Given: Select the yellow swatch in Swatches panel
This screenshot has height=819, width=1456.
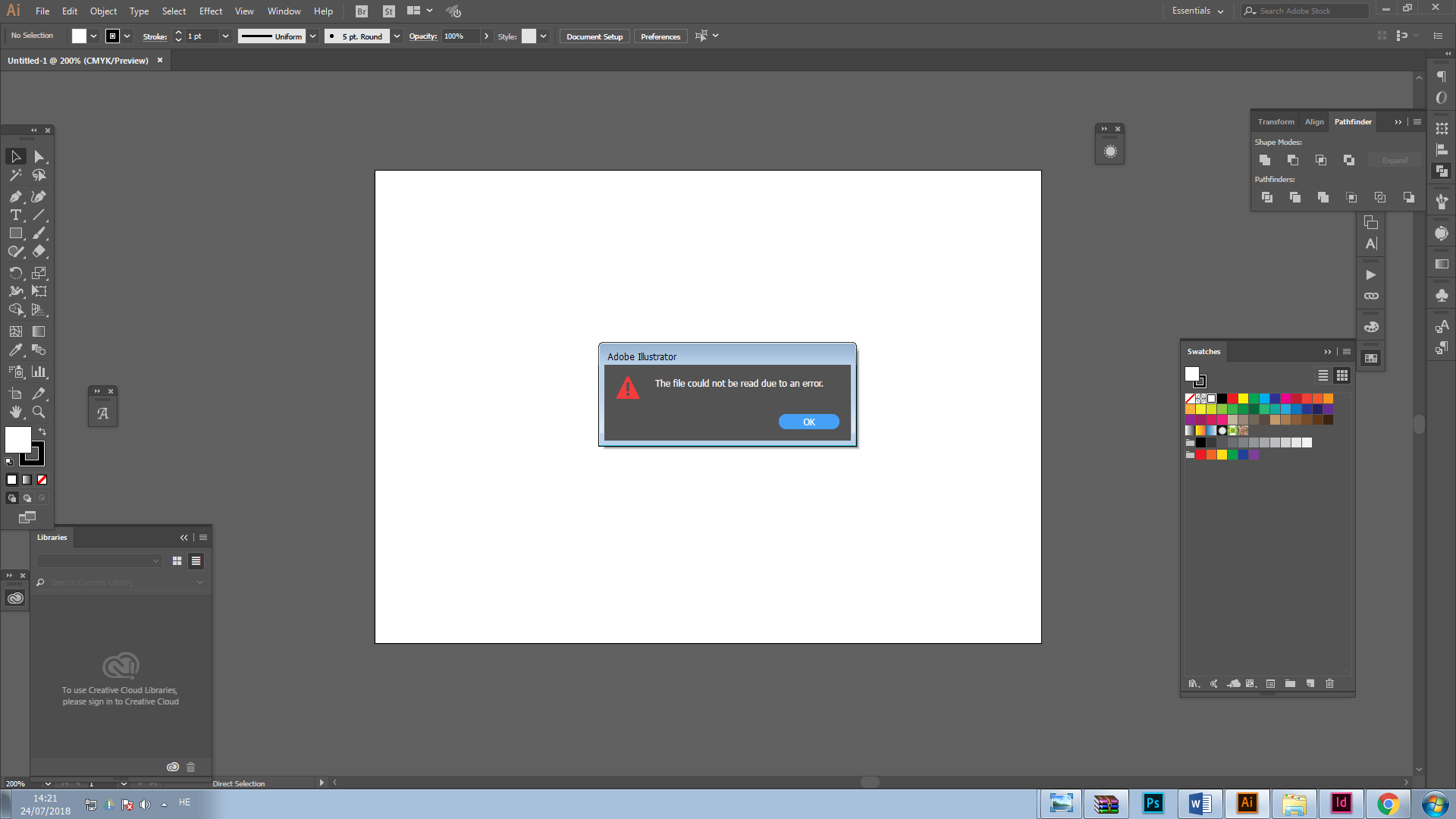Looking at the screenshot, I should click(1243, 398).
